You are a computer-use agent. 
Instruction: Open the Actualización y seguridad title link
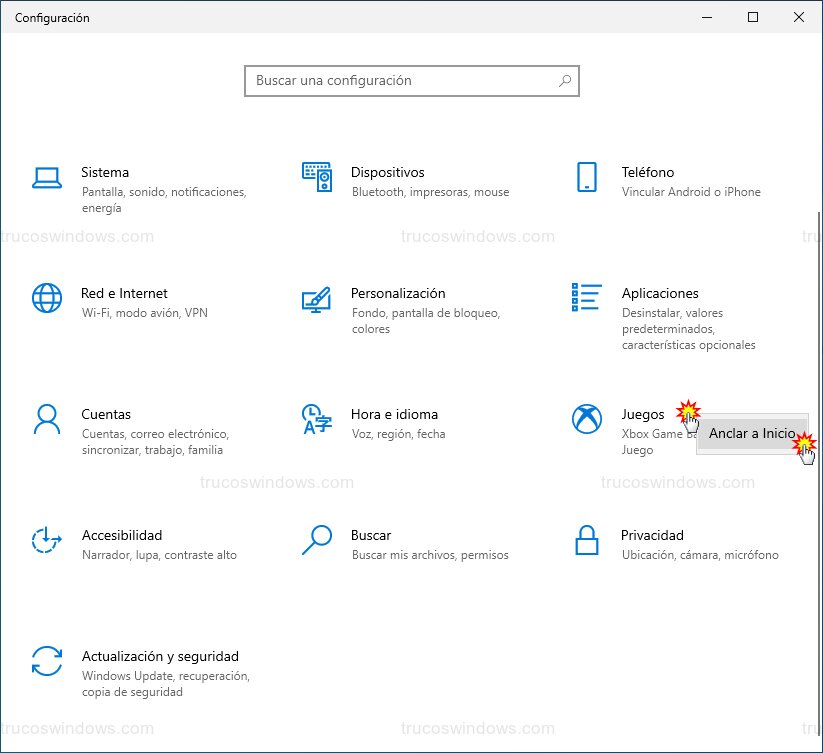point(160,656)
